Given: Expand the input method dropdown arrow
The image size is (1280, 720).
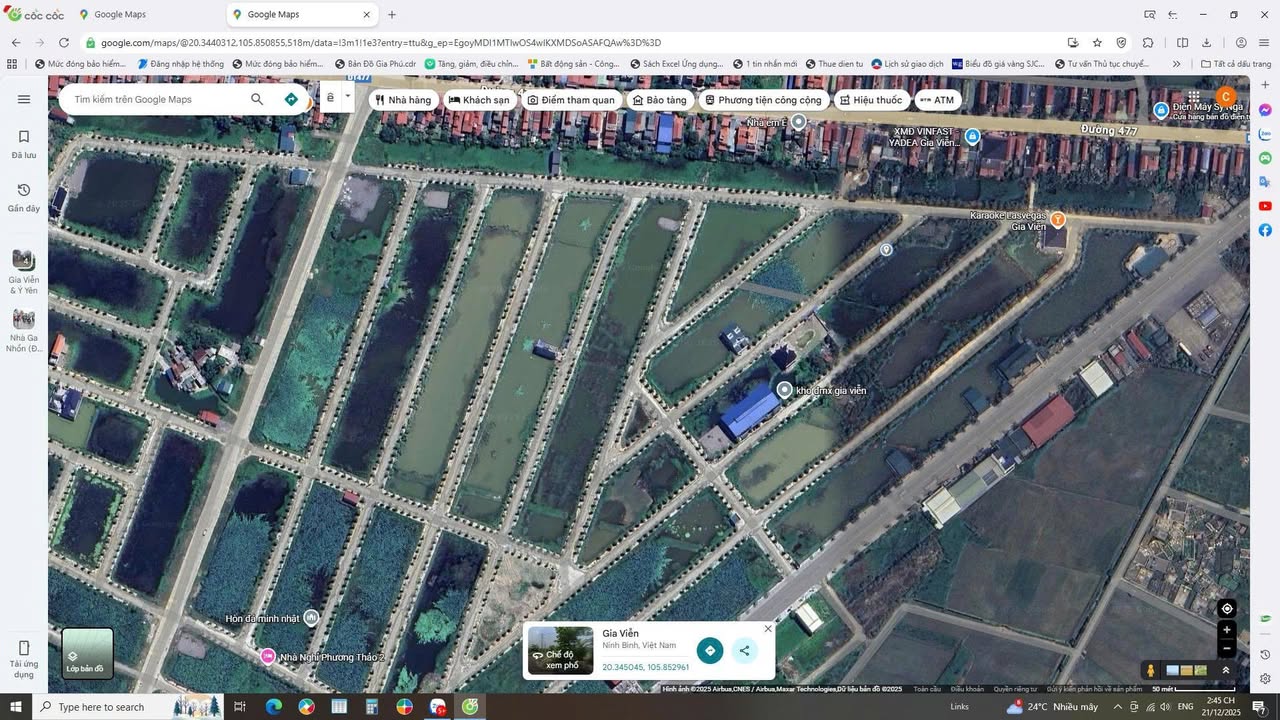Looking at the screenshot, I should [x=348, y=97].
